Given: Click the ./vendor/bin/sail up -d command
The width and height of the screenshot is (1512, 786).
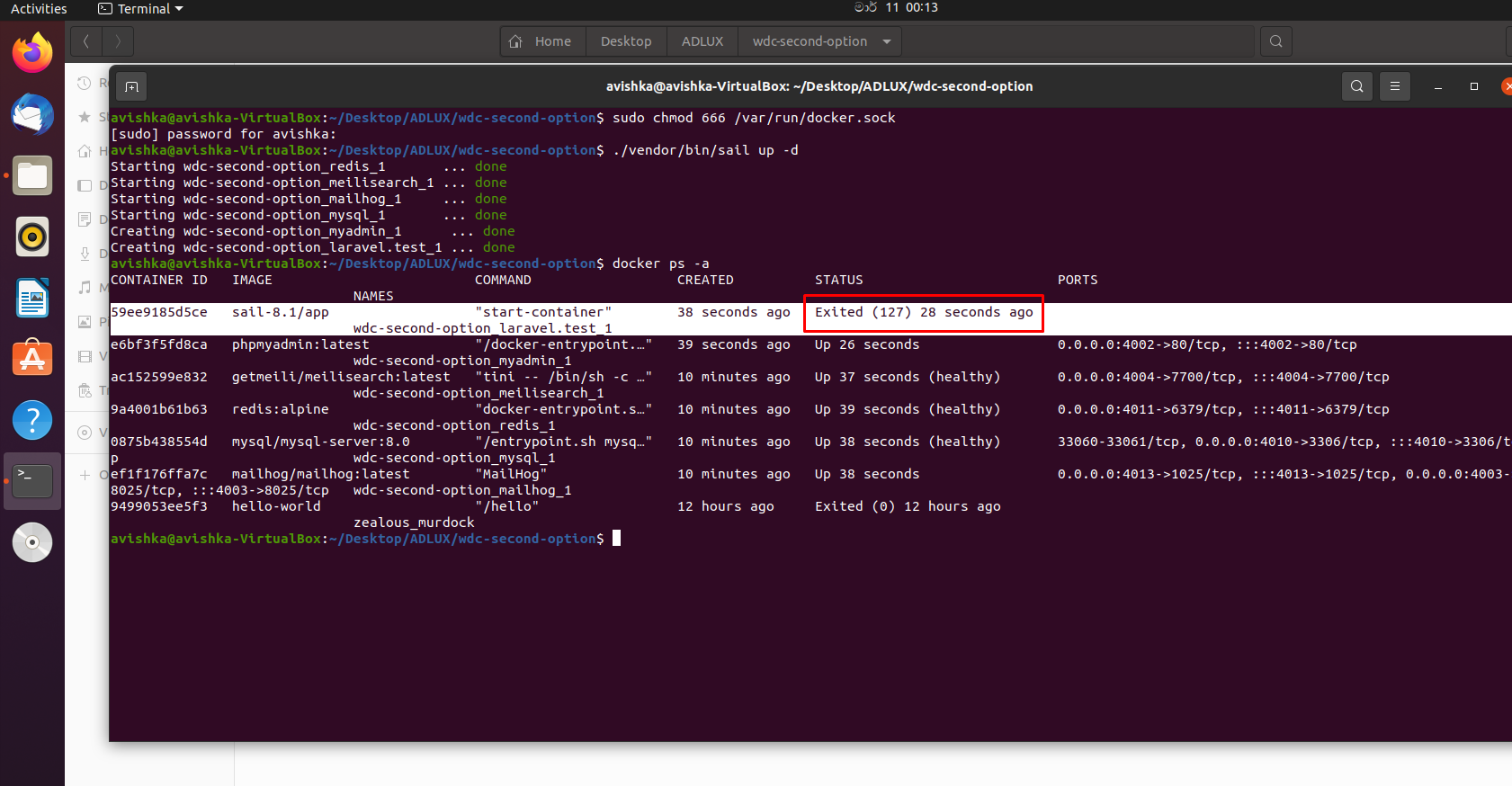Looking at the screenshot, I should pos(705,150).
